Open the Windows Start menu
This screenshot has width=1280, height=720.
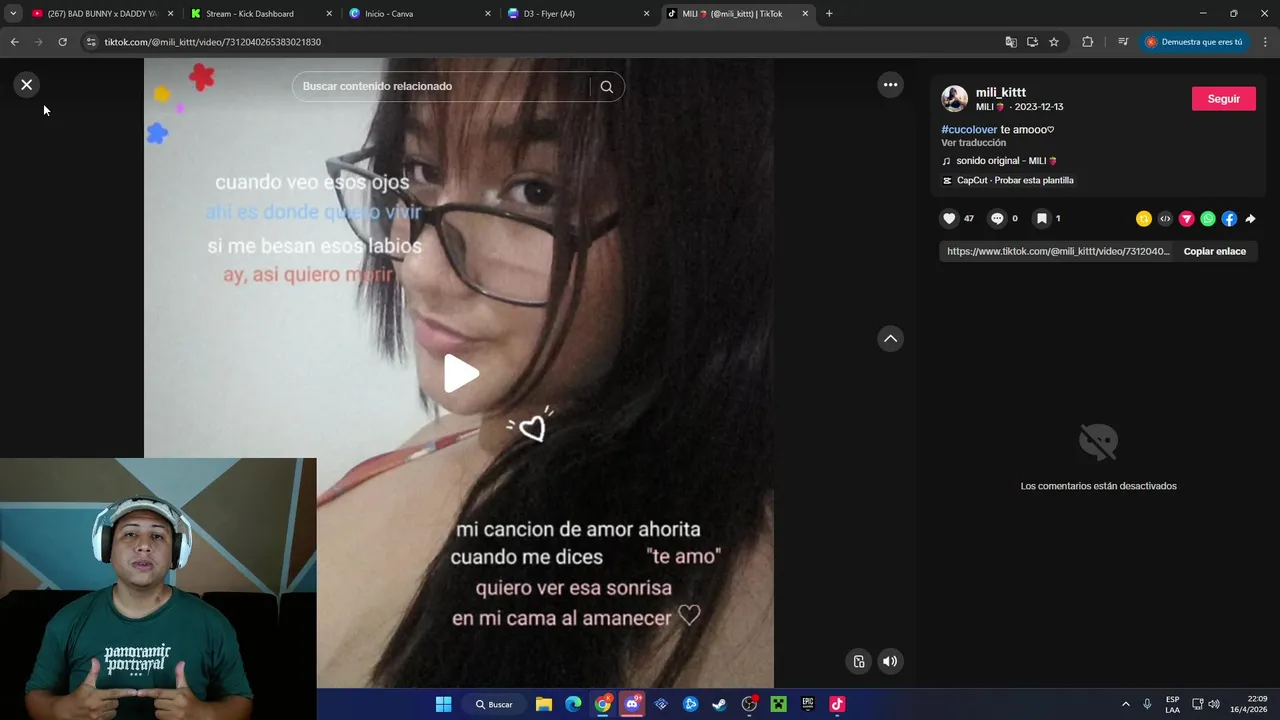point(443,704)
